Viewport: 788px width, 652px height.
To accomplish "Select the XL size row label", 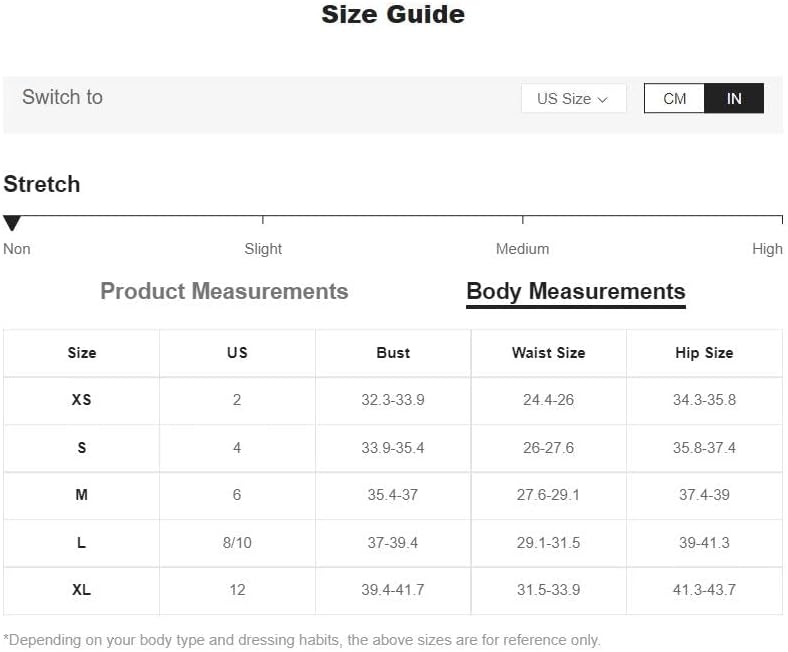I will 81,590.
